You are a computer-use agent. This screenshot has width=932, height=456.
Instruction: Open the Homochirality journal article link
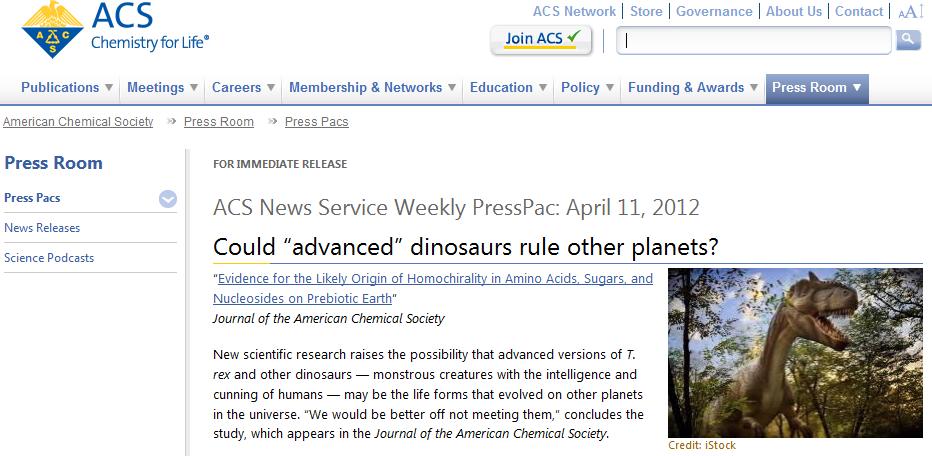point(434,288)
